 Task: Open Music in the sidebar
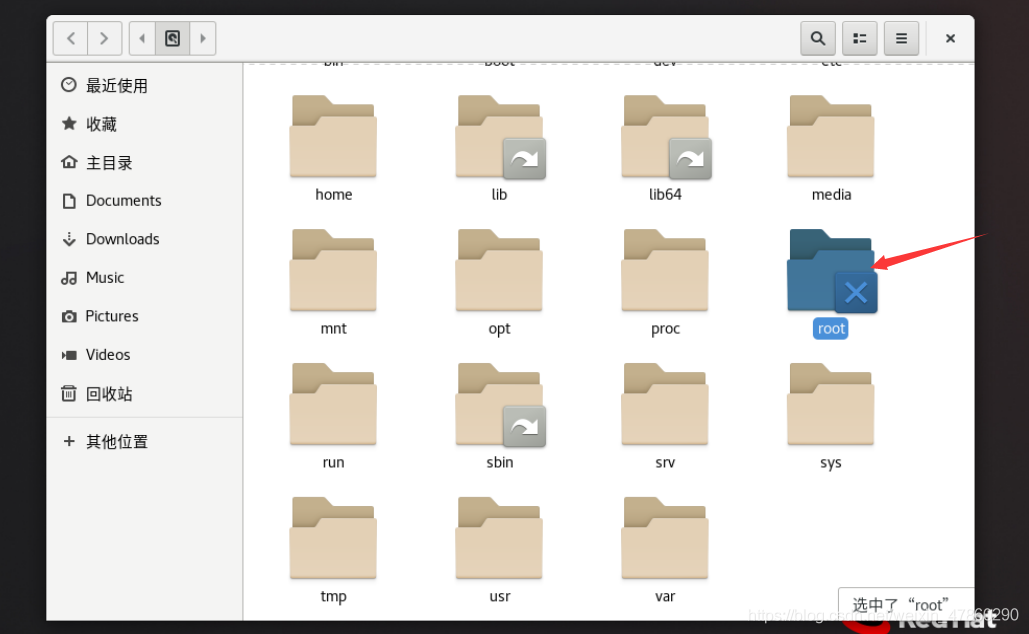coord(144,278)
